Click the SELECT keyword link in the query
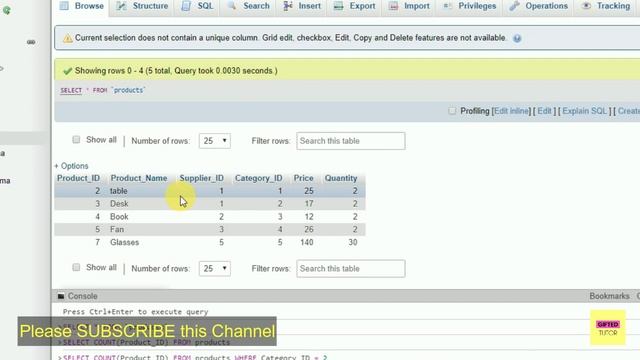The width and height of the screenshot is (640, 360). click(x=71, y=90)
